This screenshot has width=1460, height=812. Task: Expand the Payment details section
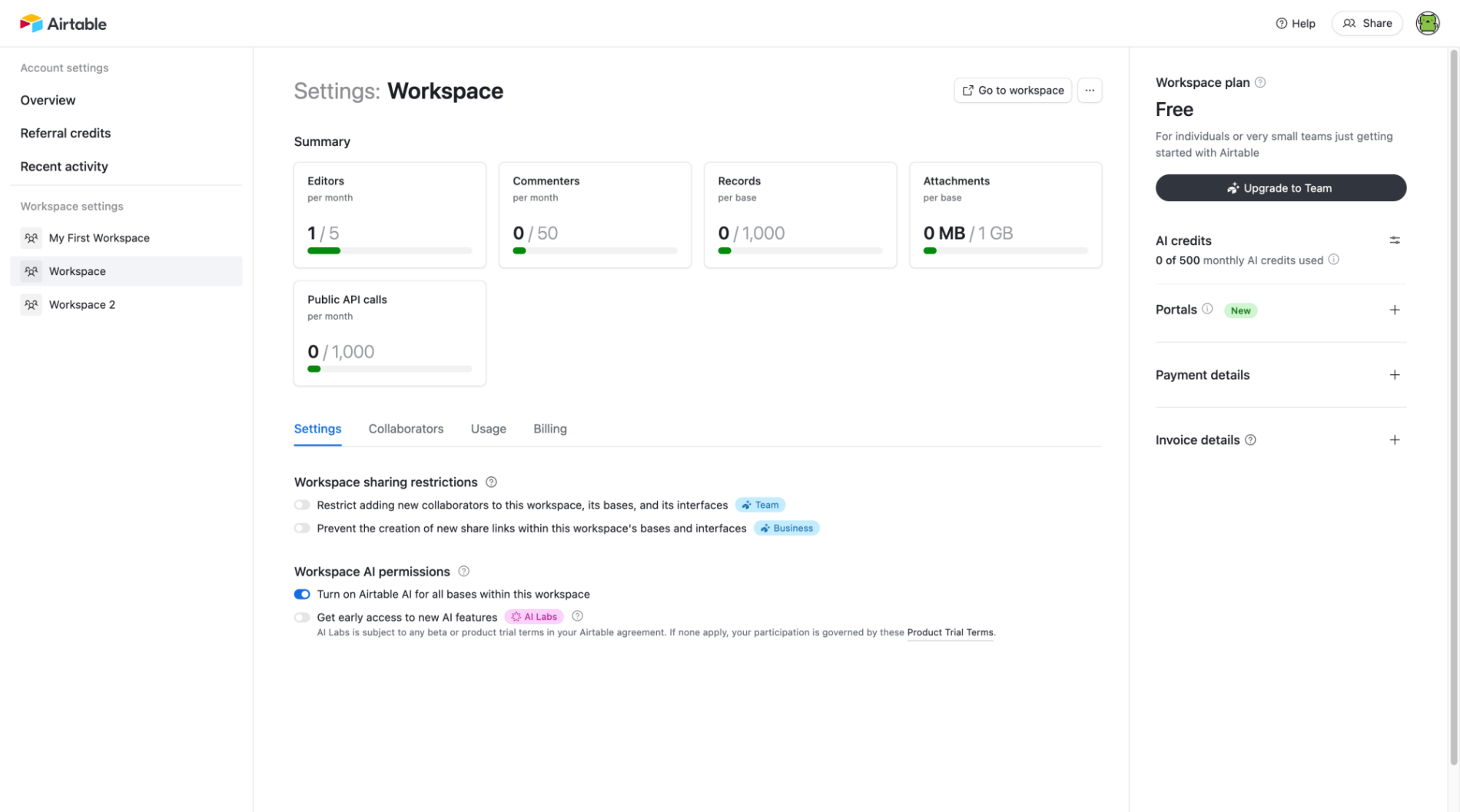(1395, 375)
